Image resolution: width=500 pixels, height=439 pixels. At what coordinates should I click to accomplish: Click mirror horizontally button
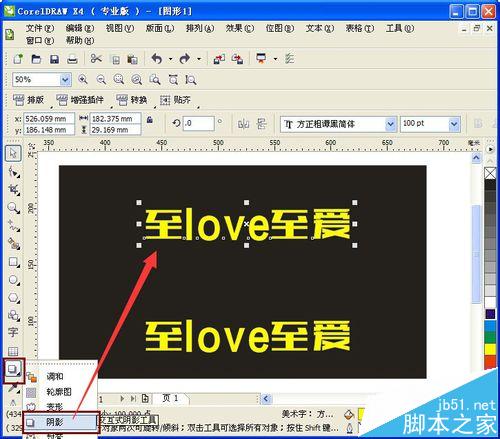243,124
